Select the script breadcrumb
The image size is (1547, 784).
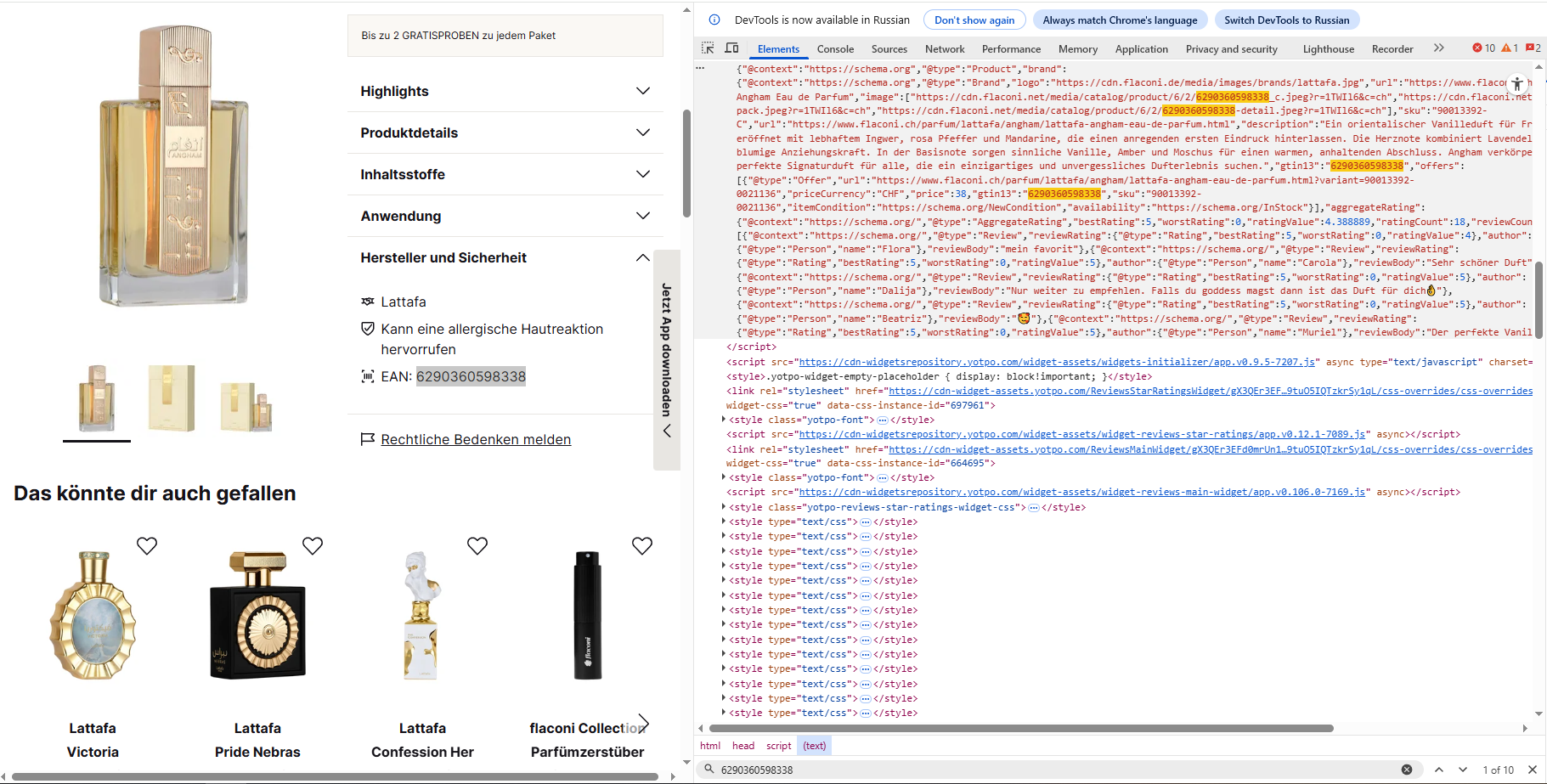[778, 746]
